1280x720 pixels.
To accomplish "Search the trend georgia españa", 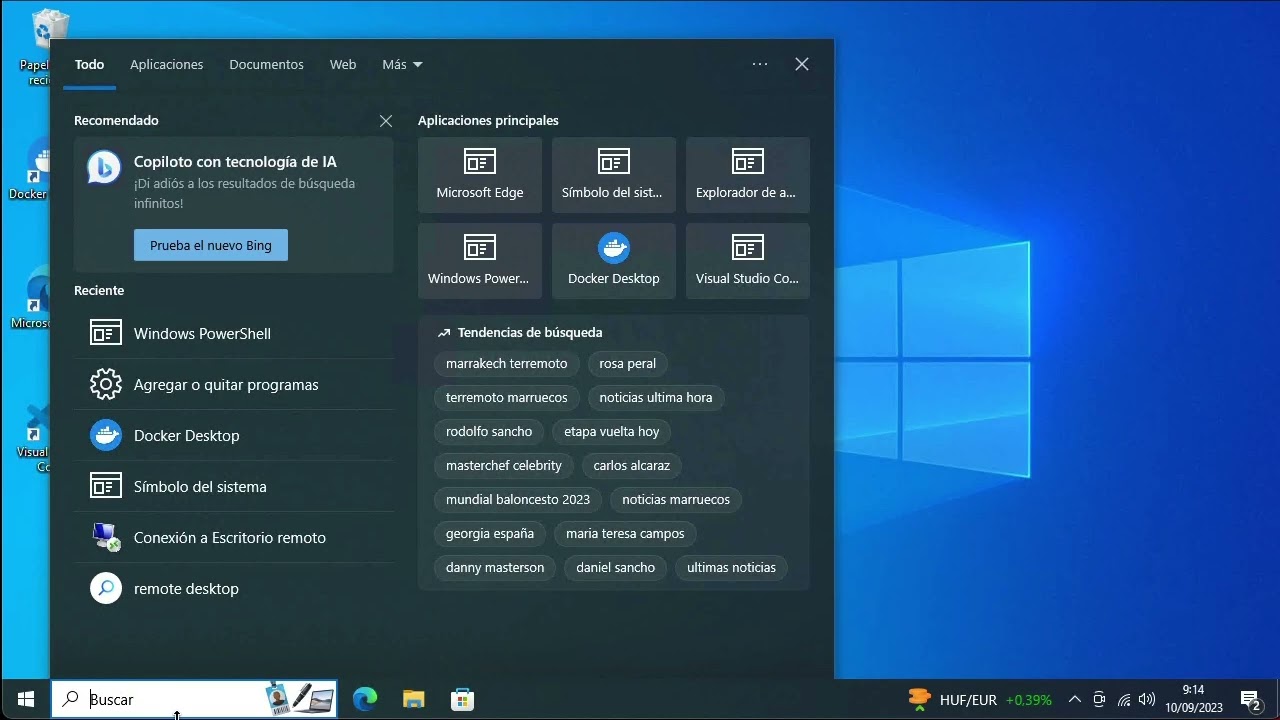I will 490,533.
